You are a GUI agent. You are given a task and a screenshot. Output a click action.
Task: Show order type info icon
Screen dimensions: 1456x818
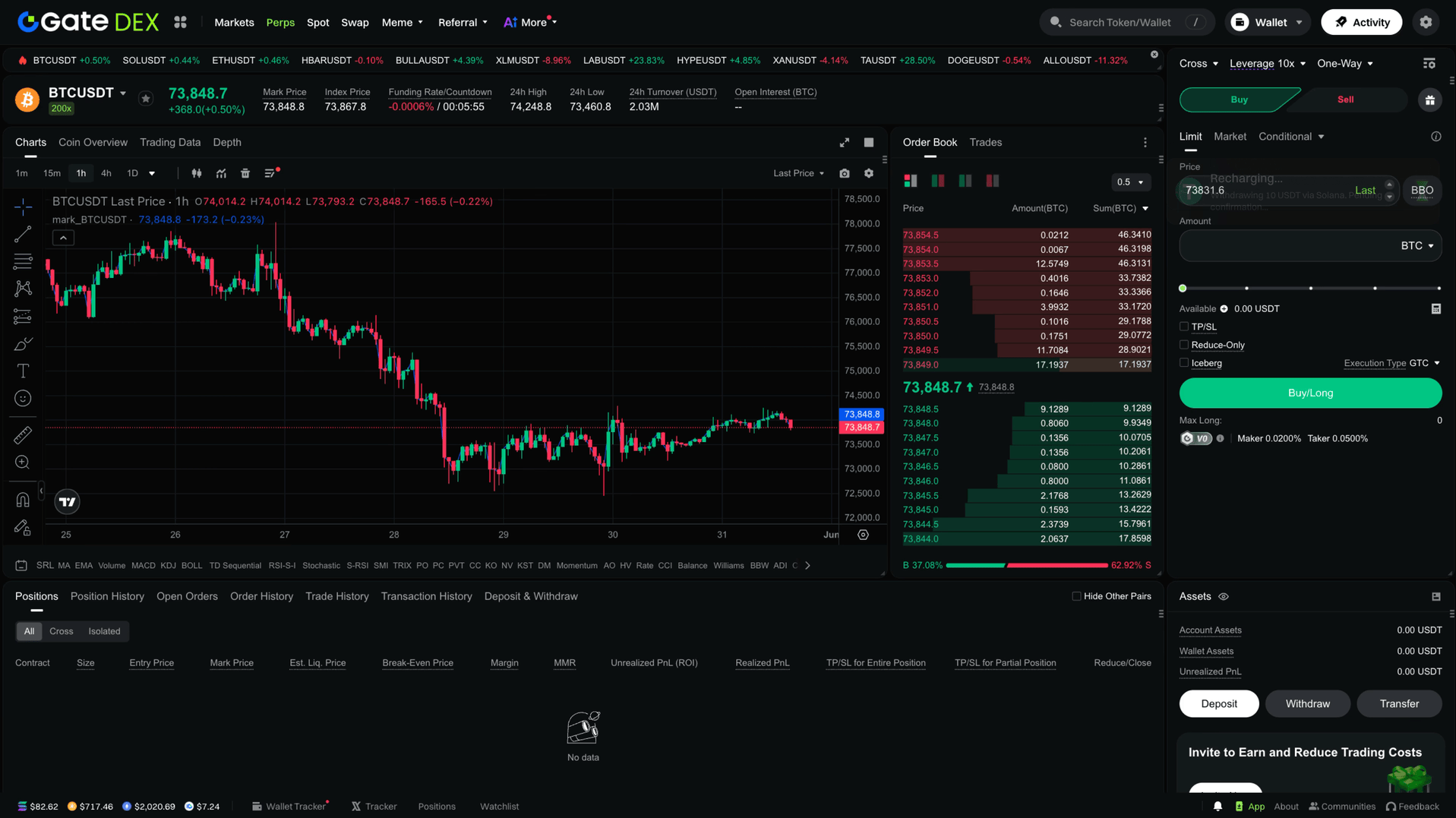[x=1435, y=137]
